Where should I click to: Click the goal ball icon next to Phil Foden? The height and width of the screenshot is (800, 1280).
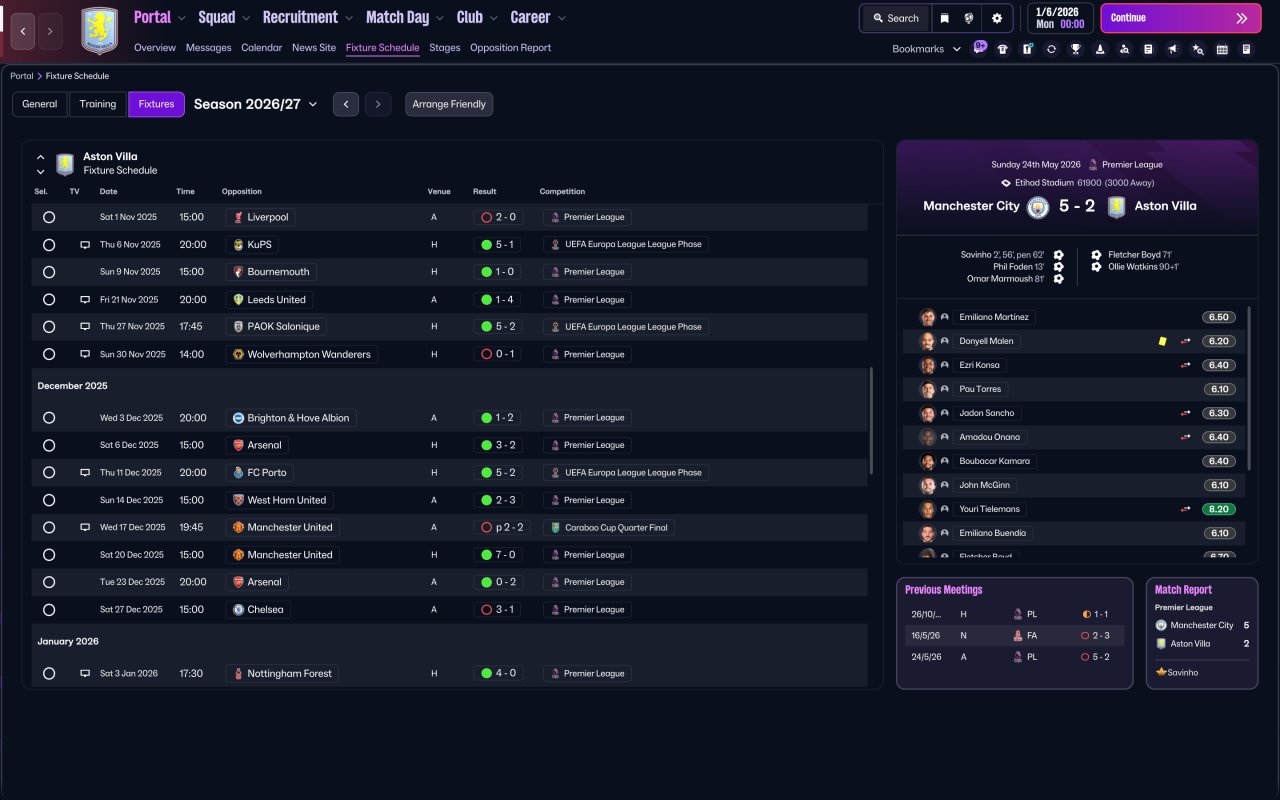[1058, 267]
